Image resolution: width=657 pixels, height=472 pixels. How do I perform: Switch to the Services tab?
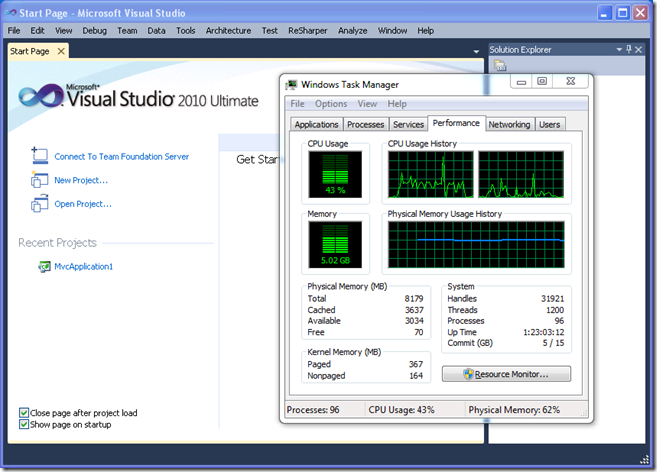click(409, 124)
